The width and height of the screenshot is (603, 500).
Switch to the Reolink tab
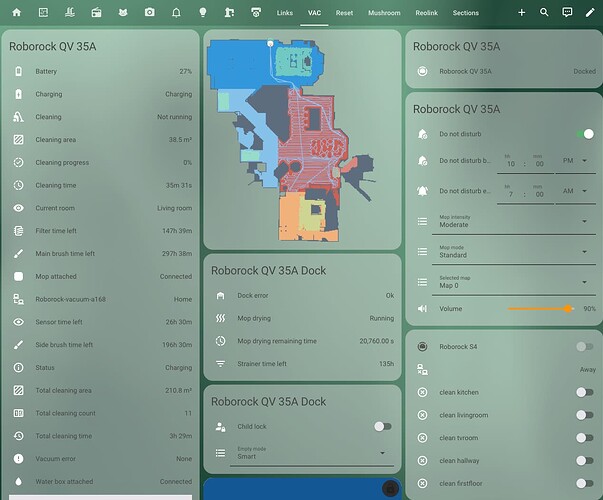(x=426, y=13)
